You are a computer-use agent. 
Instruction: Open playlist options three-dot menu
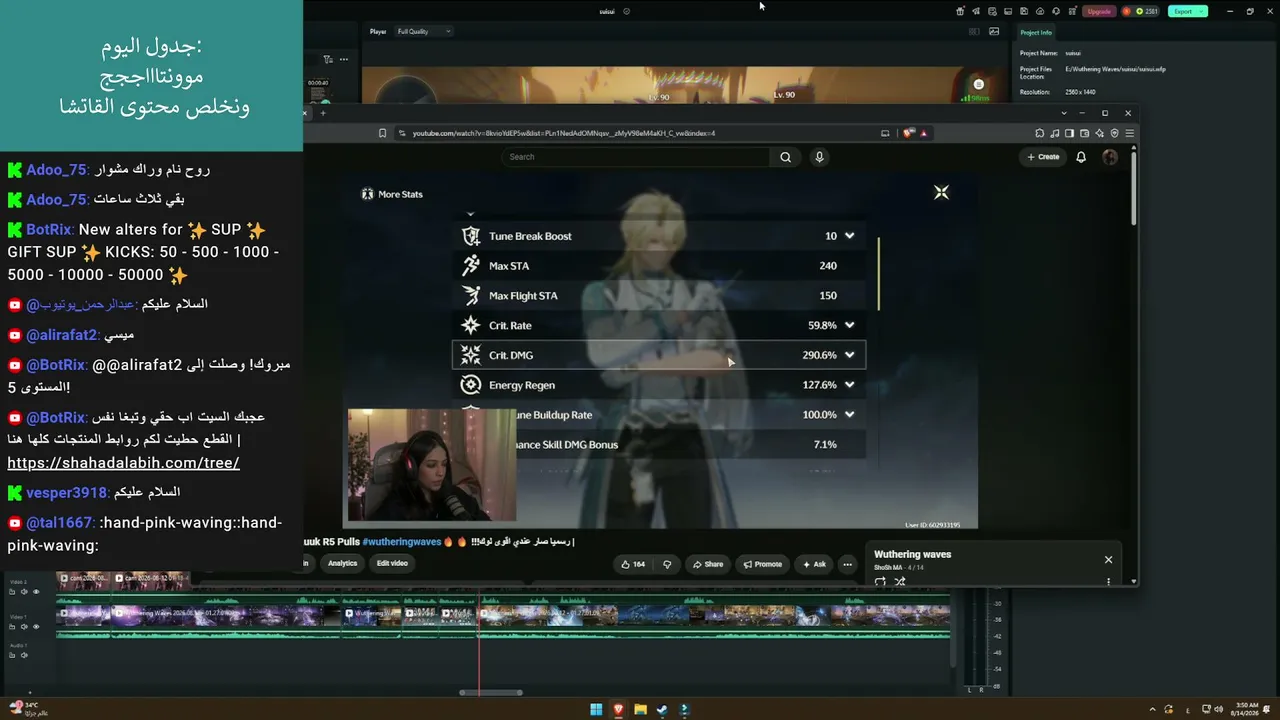[1108, 581]
